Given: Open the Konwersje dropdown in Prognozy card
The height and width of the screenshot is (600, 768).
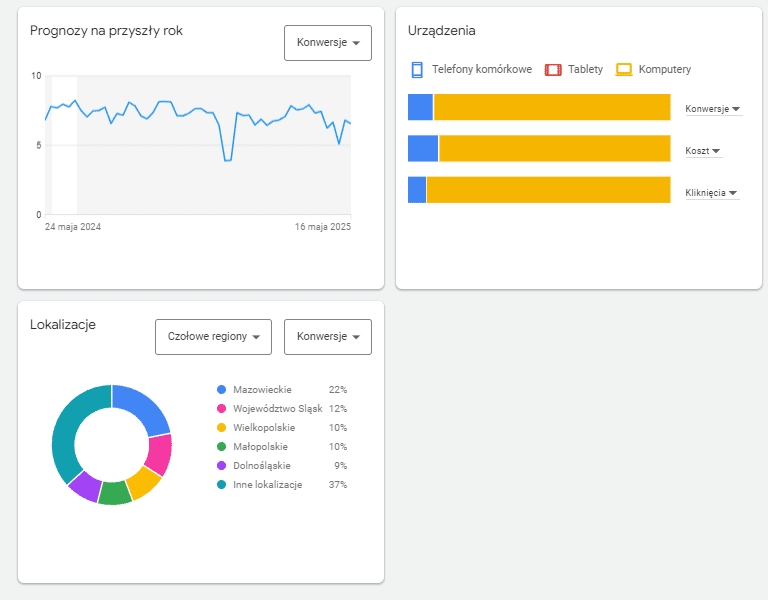Looking at the screenshot, I should (328, 43).
